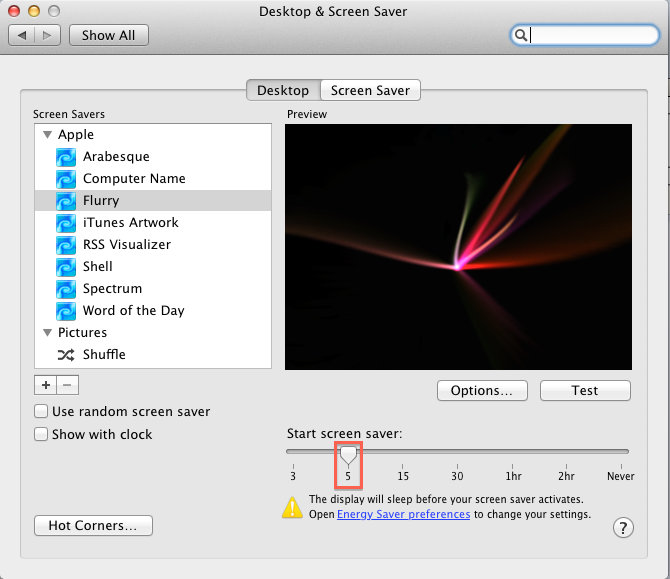Select Shuffle under Pictures
The image size is (670, 579).
[153, 355]
